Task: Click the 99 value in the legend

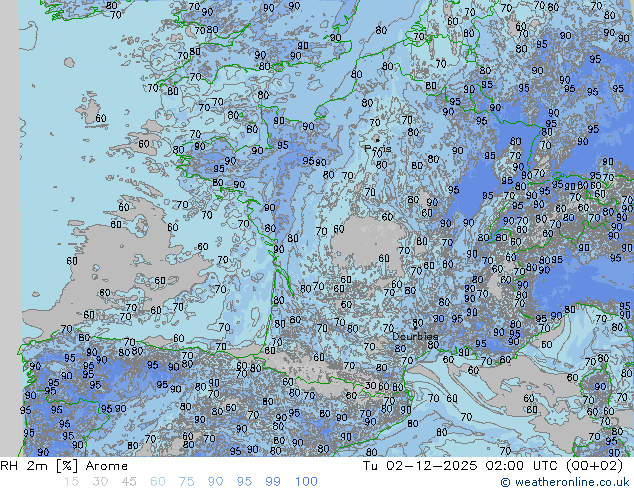Action: (x=273, y=482)
